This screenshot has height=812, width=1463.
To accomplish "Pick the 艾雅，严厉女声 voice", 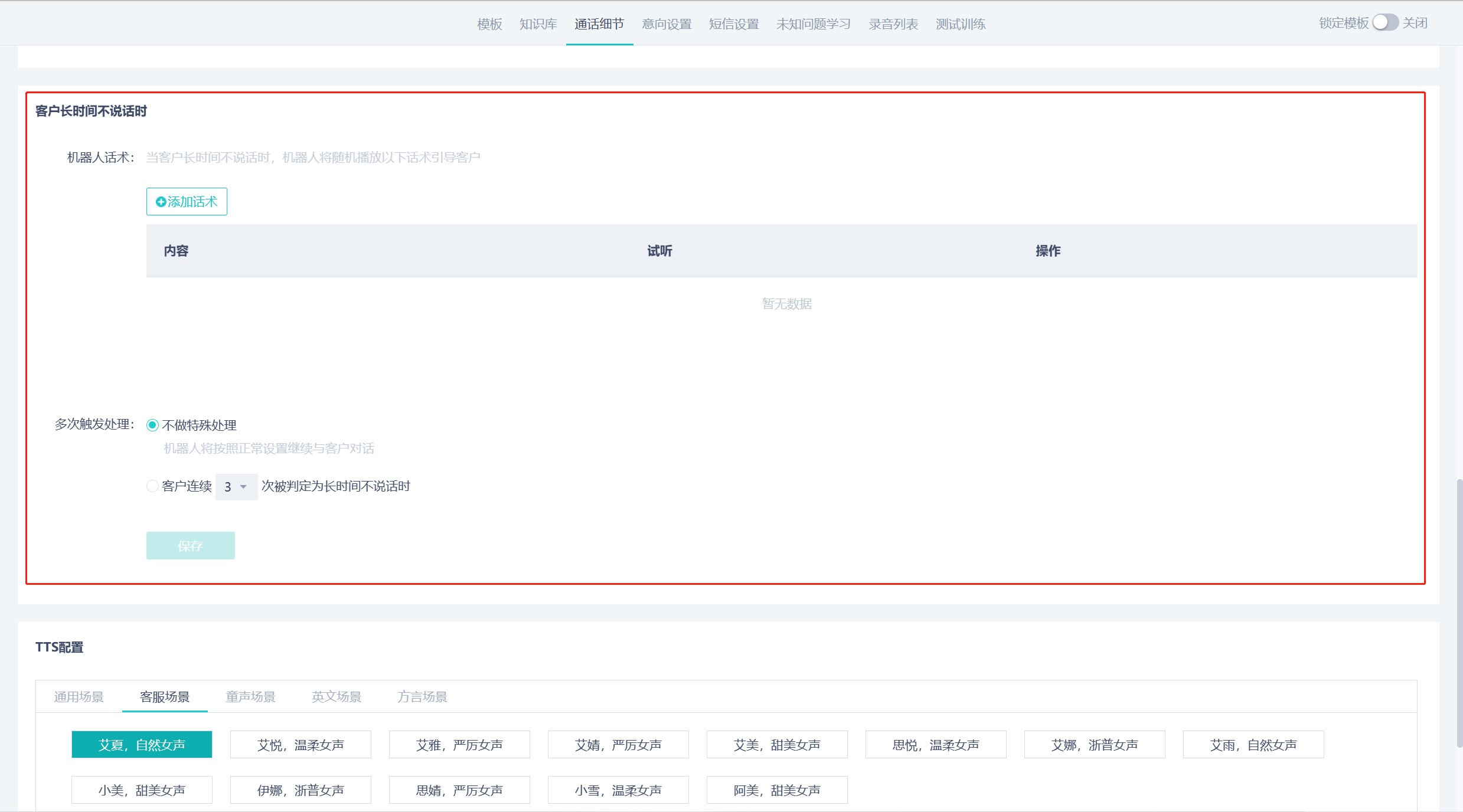I will [x=459, y=745].
